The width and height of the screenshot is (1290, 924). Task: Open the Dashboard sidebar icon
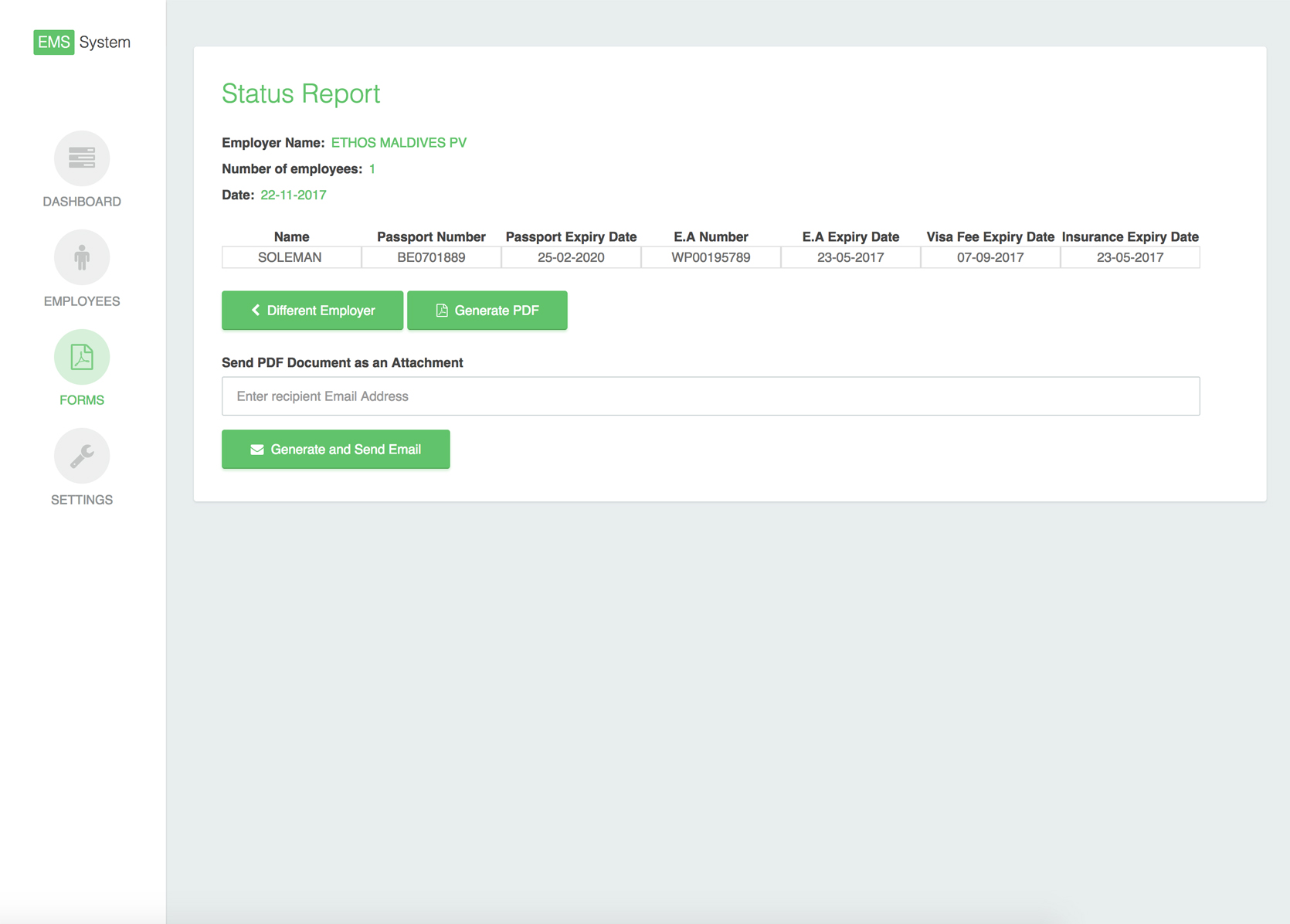tap(82, 158)
